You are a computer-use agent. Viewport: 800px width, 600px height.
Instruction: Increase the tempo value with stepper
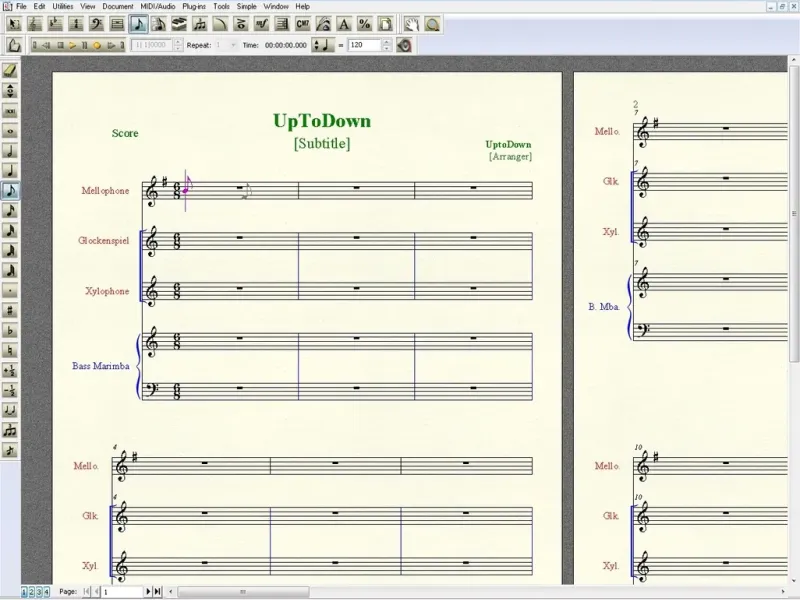click(x=386, y=42)
